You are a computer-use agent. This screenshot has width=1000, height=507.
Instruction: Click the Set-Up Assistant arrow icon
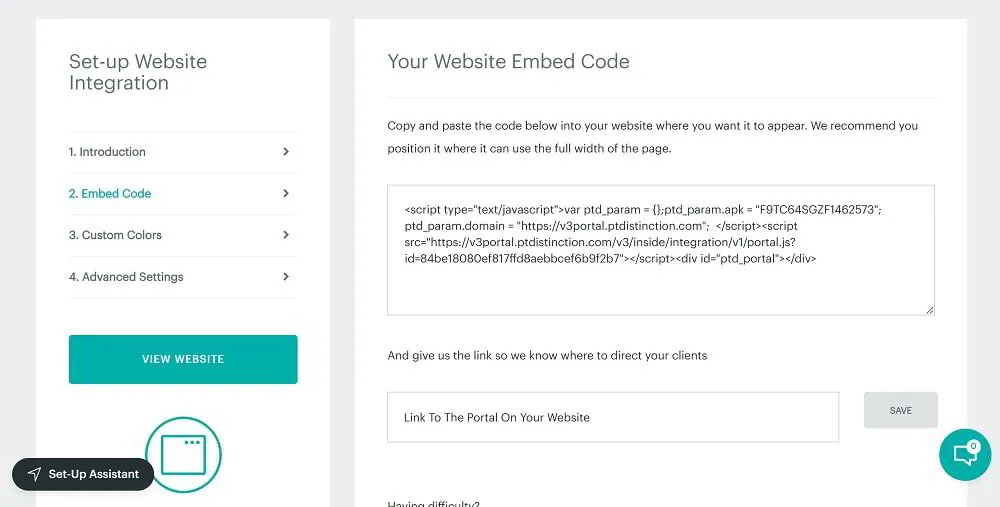[34, 474]
